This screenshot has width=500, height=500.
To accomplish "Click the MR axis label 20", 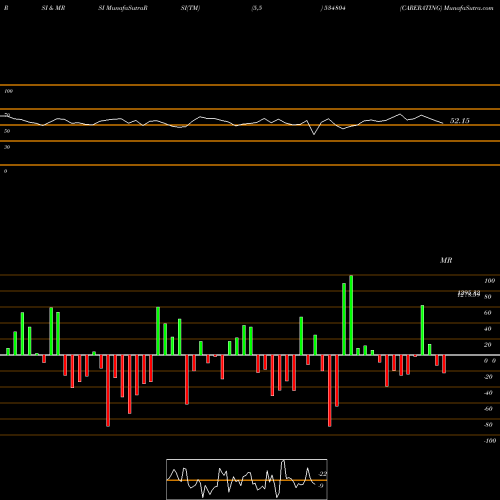I will pos(488,345).
